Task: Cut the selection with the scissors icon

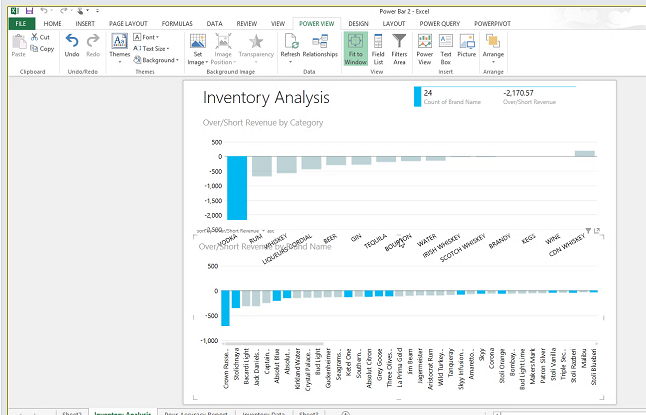Action: pyautogui.click(x=40, y=37)
